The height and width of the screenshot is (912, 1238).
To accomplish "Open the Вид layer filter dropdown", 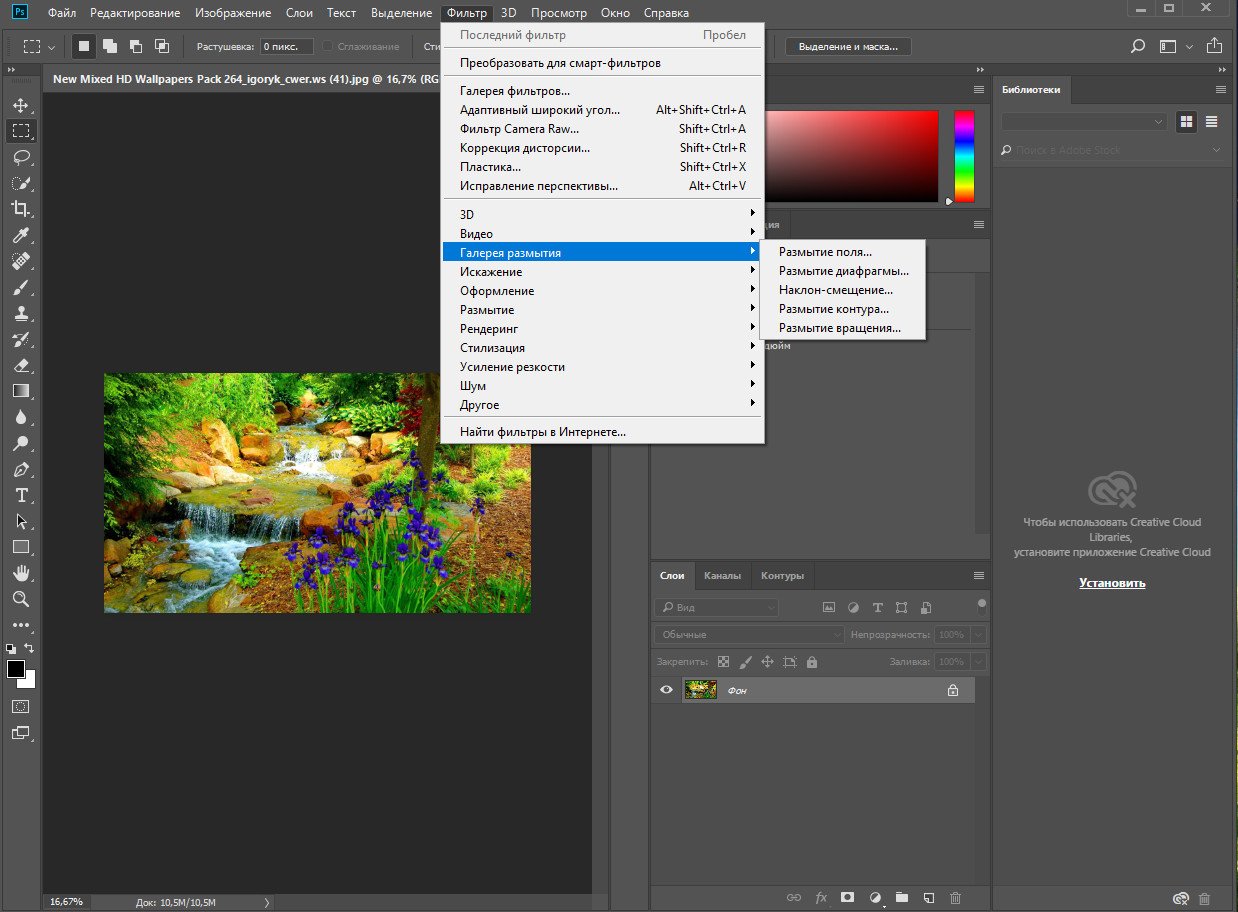I will (716, 607).
